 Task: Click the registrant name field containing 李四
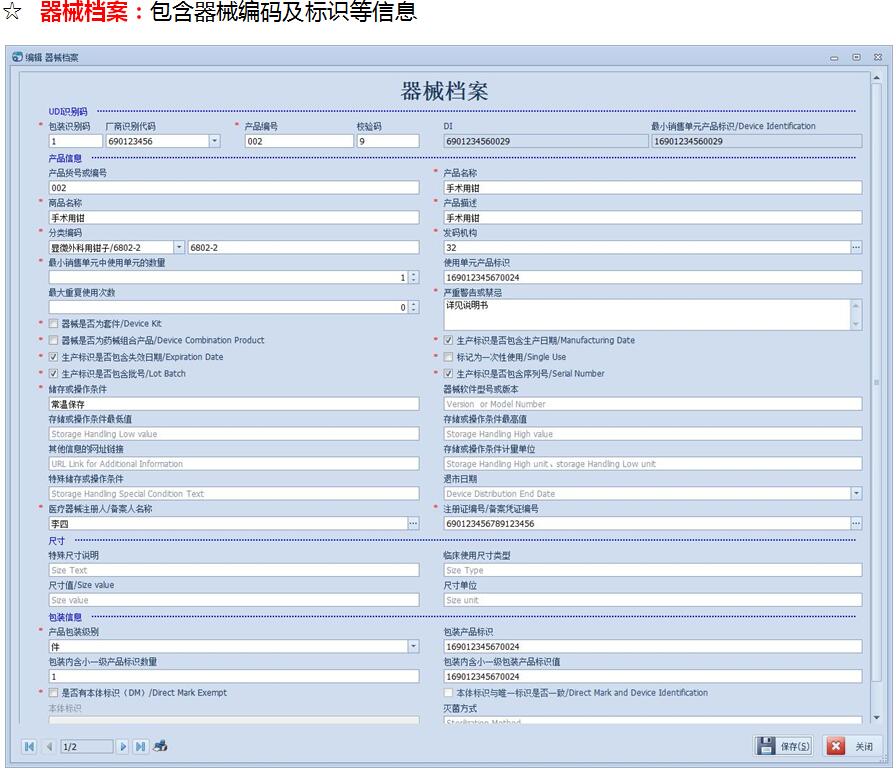pos(228,523)
